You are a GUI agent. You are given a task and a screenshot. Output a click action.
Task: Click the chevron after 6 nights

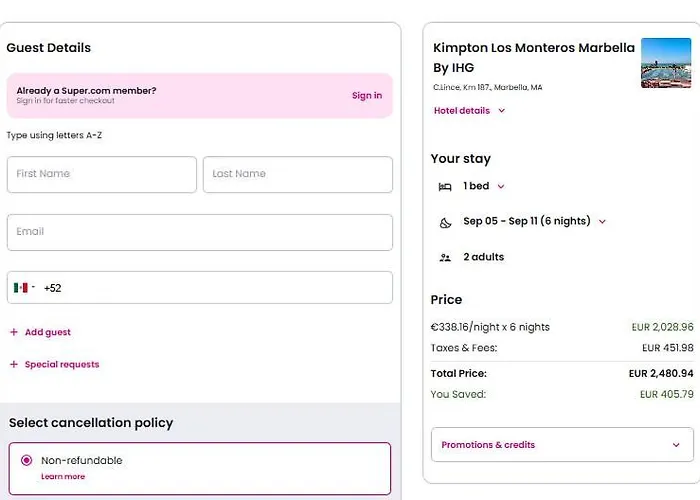[602, 221]
